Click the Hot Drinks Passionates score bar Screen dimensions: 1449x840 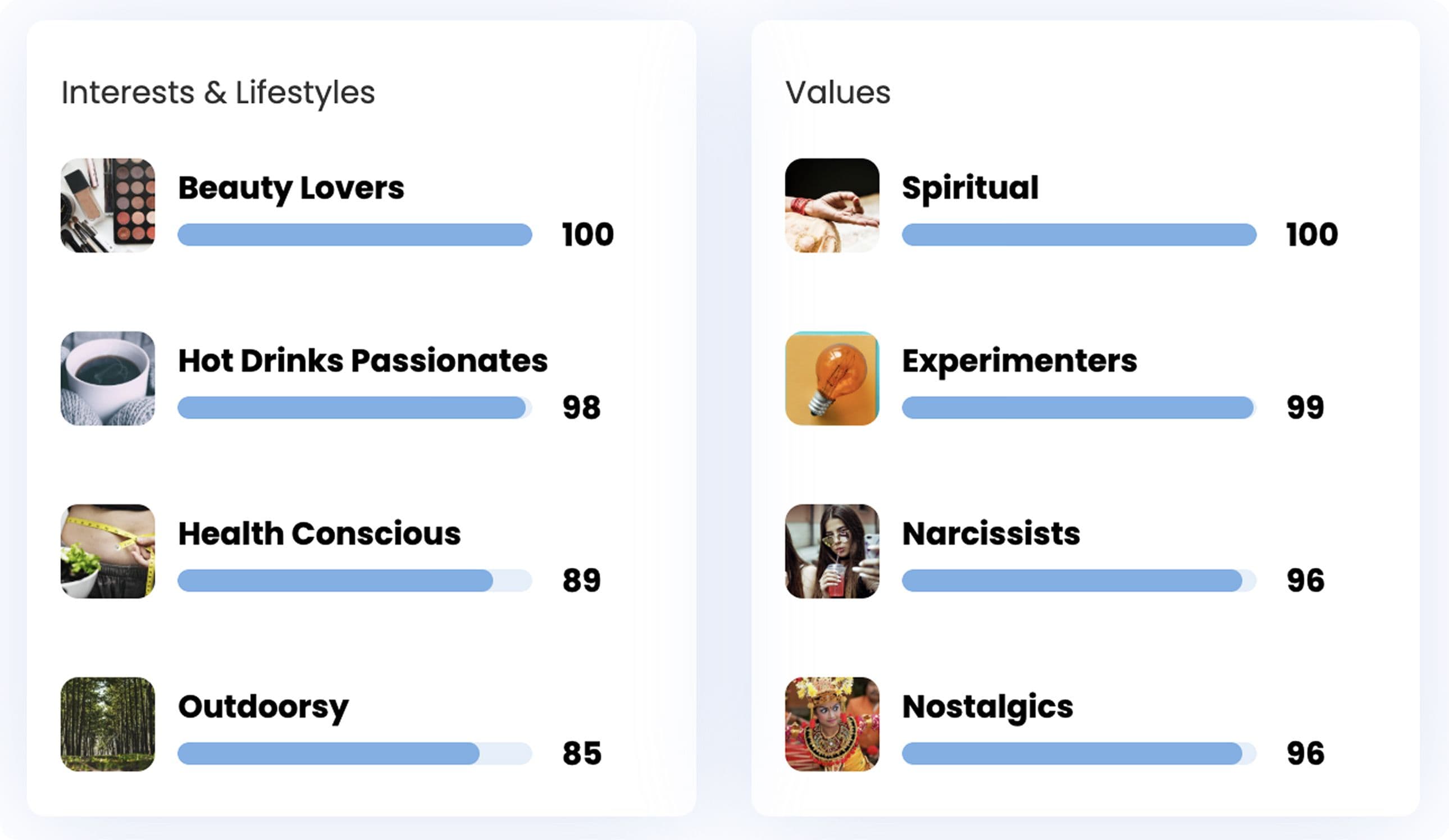[355, 408]
